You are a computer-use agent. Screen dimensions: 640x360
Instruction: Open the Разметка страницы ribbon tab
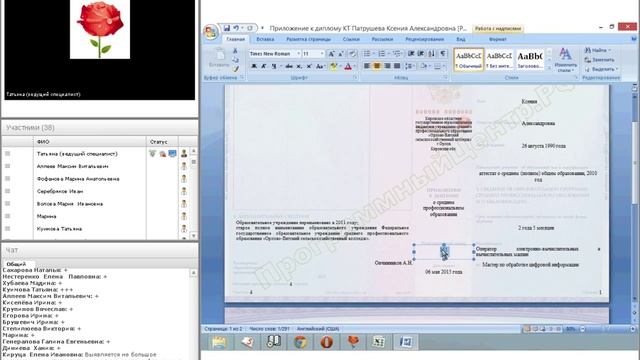pyautogui.click(x=309, y=39)
